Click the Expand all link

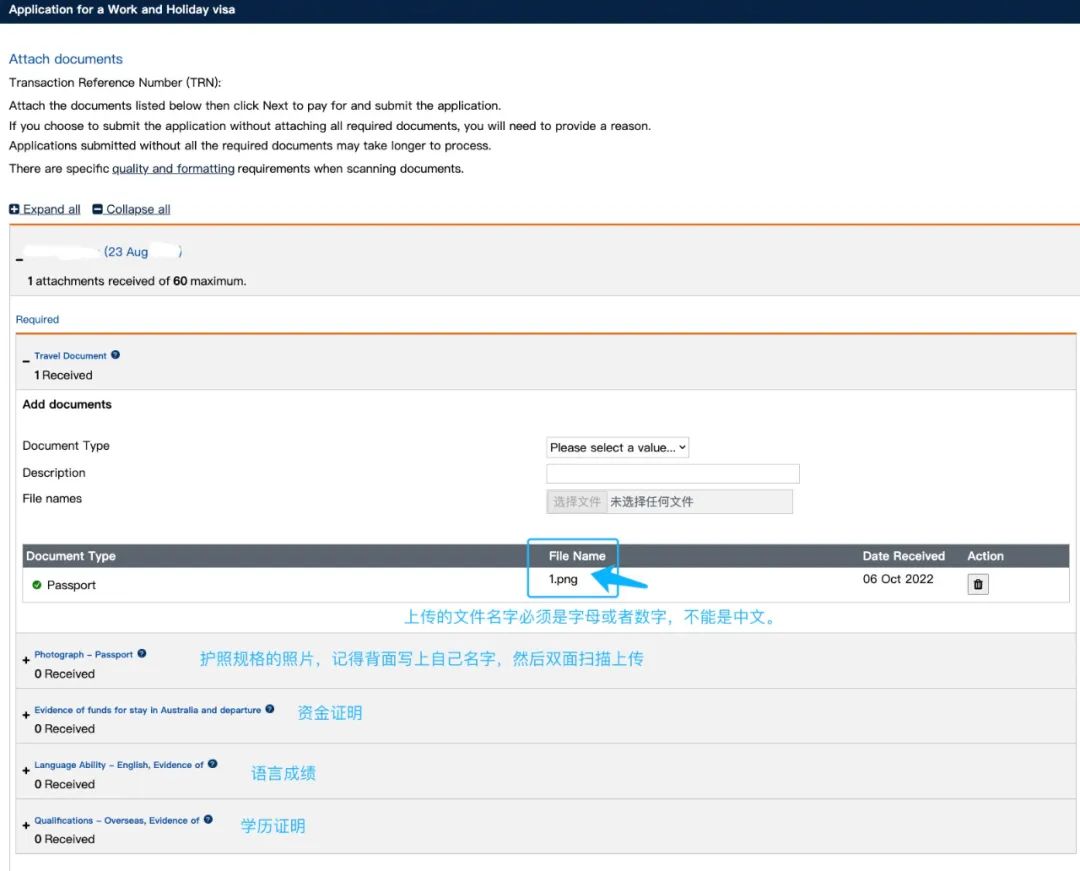click(45, 209)
